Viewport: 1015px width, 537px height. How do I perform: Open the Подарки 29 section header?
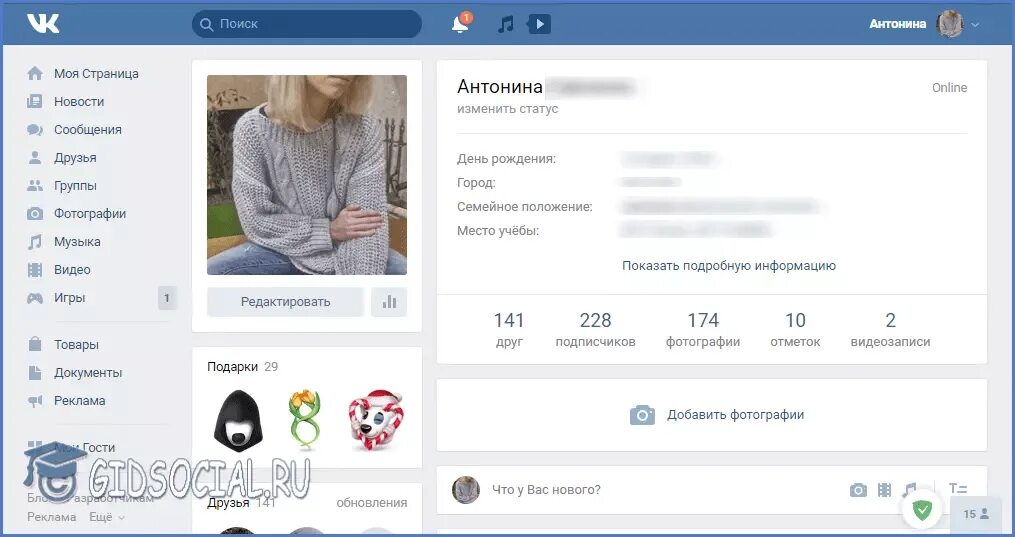coord(243,367)
